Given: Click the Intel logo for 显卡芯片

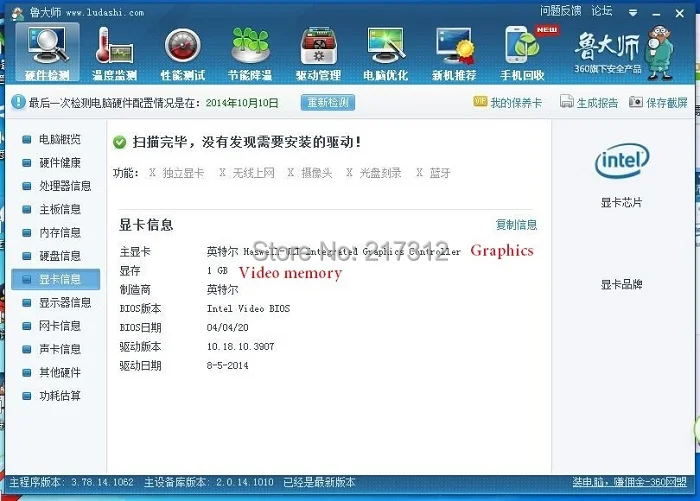Looking at the screenshot, I should click(622, 161).
